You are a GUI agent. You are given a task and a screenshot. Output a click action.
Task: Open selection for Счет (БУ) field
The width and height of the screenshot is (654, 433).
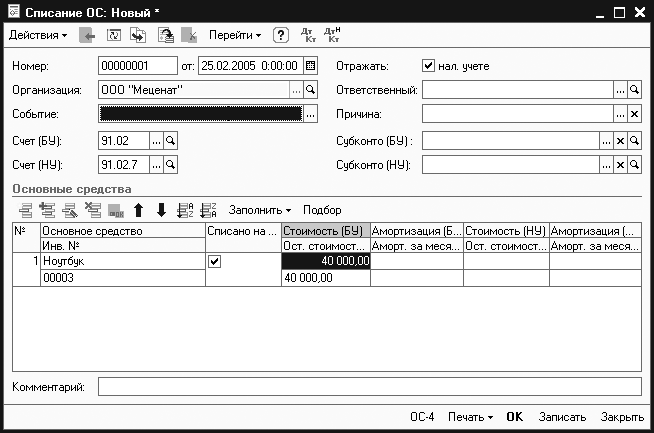(156, 141)
